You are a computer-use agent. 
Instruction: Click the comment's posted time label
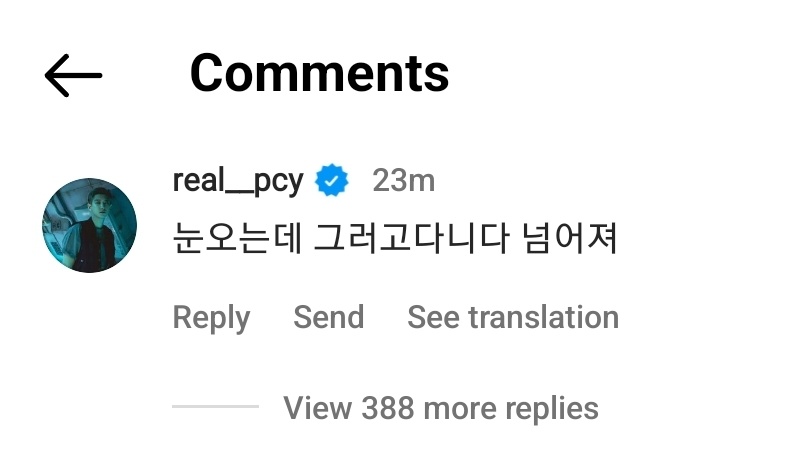pyautogui.click(x=404, y=181)
